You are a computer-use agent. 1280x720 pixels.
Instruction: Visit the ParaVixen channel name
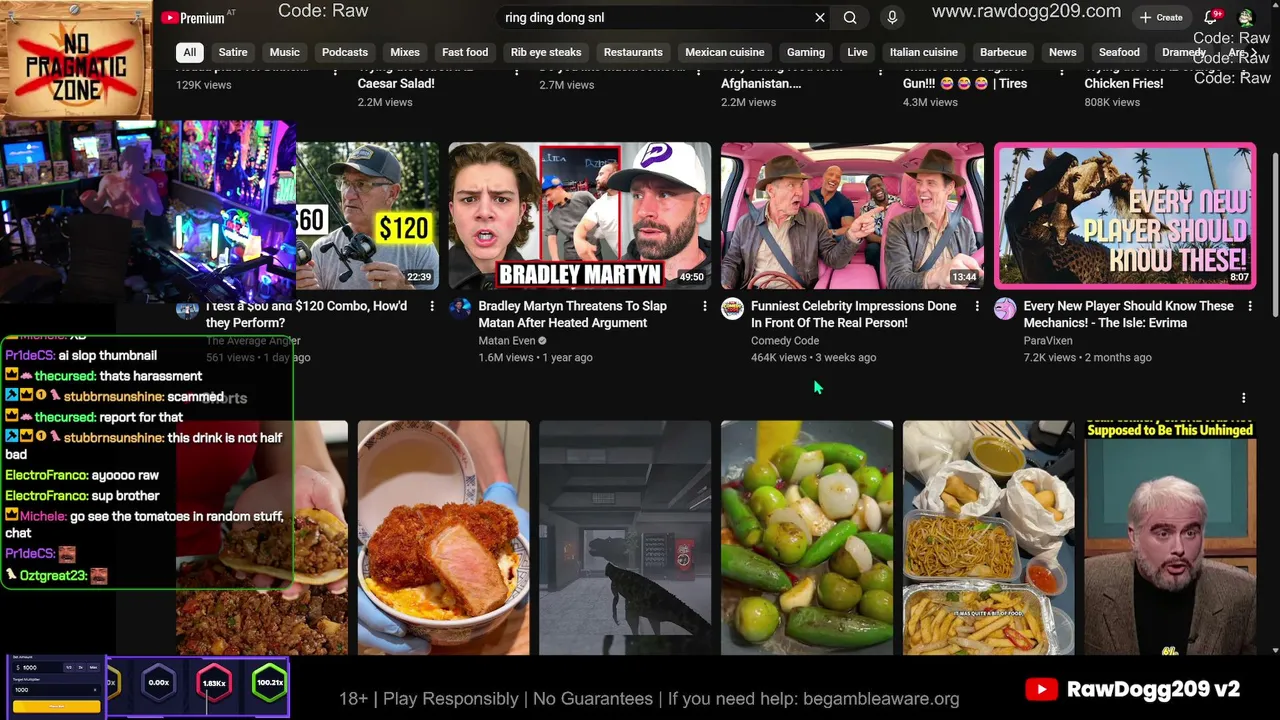coord(1048,341)
